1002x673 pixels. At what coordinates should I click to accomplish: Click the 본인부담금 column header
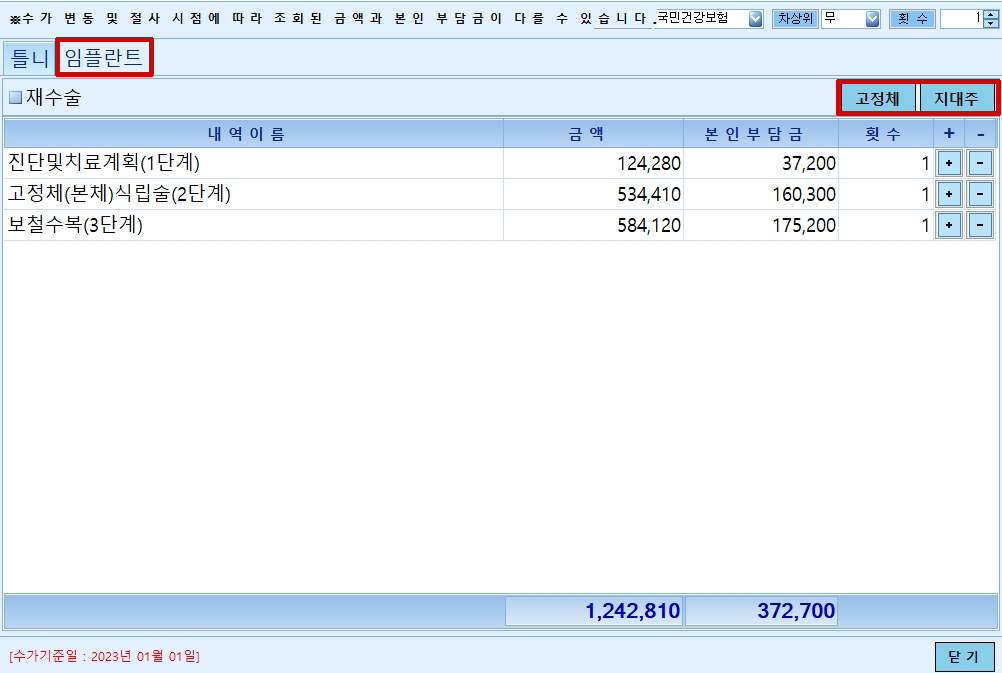pyautogui.click(x=760, y=134)
